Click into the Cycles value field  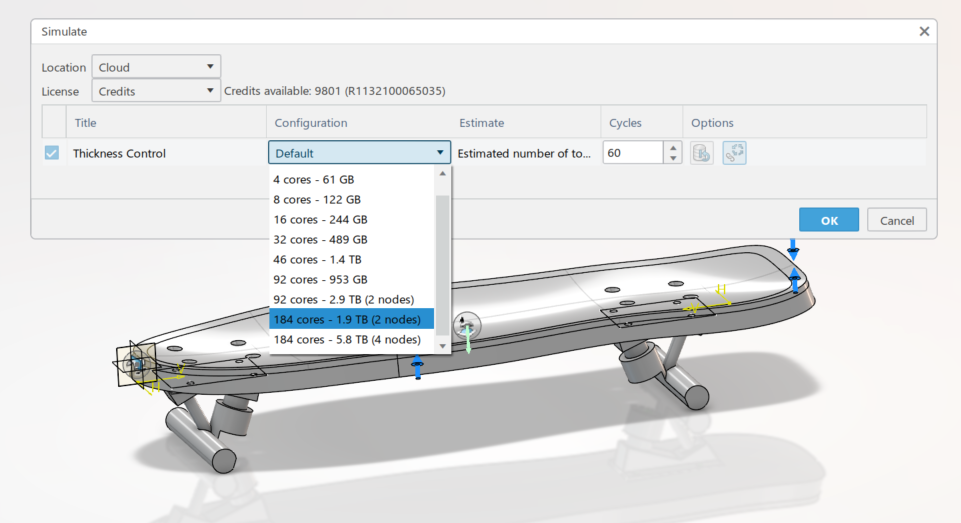pyautogui.click(x=633, y=153)
